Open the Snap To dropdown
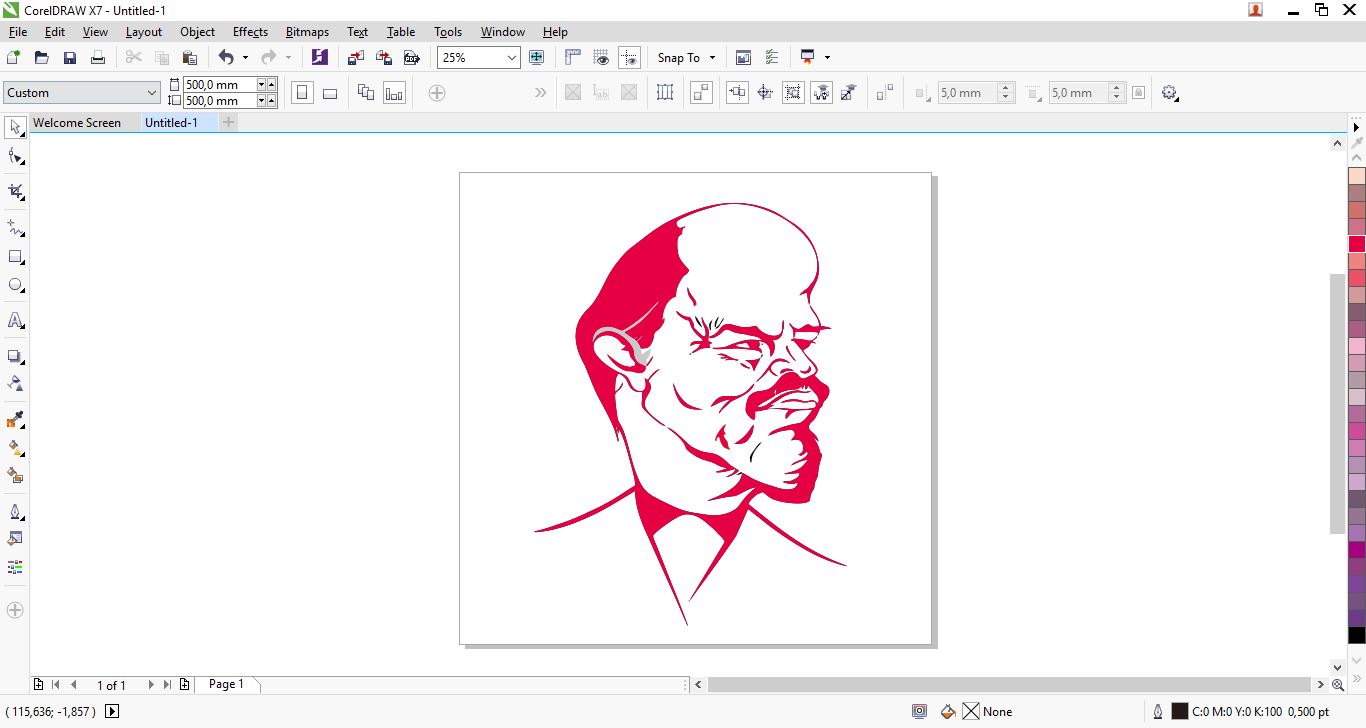 coord(686,58)
